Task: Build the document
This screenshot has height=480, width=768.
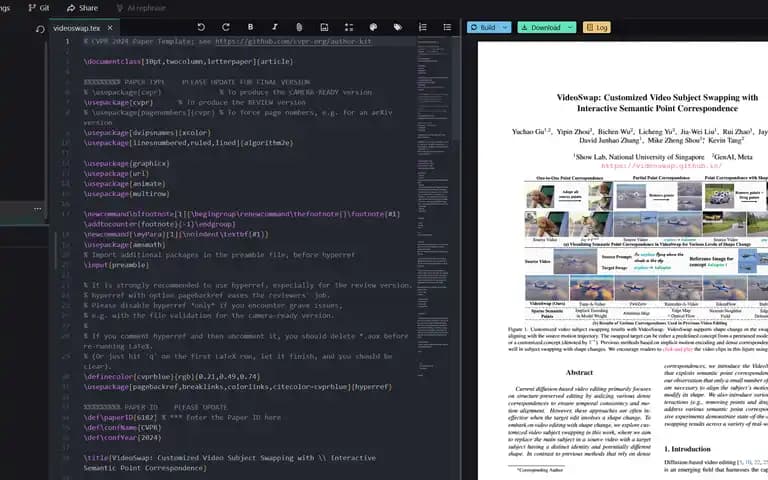Action: point(483,27)
